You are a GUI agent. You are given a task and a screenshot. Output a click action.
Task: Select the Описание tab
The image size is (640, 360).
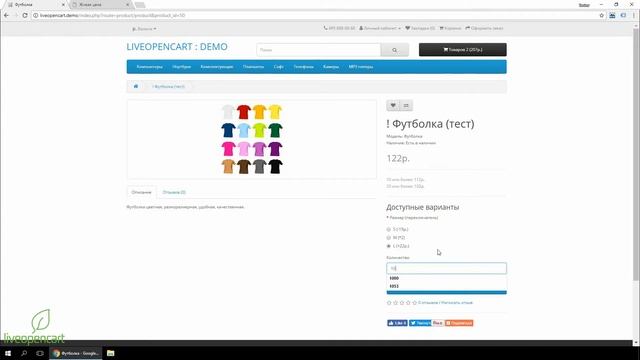point(141,192)
